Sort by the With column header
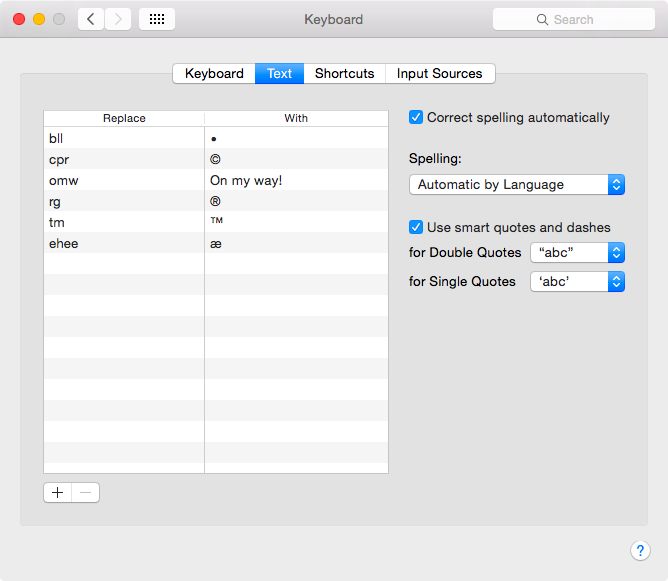 (297, 118)
